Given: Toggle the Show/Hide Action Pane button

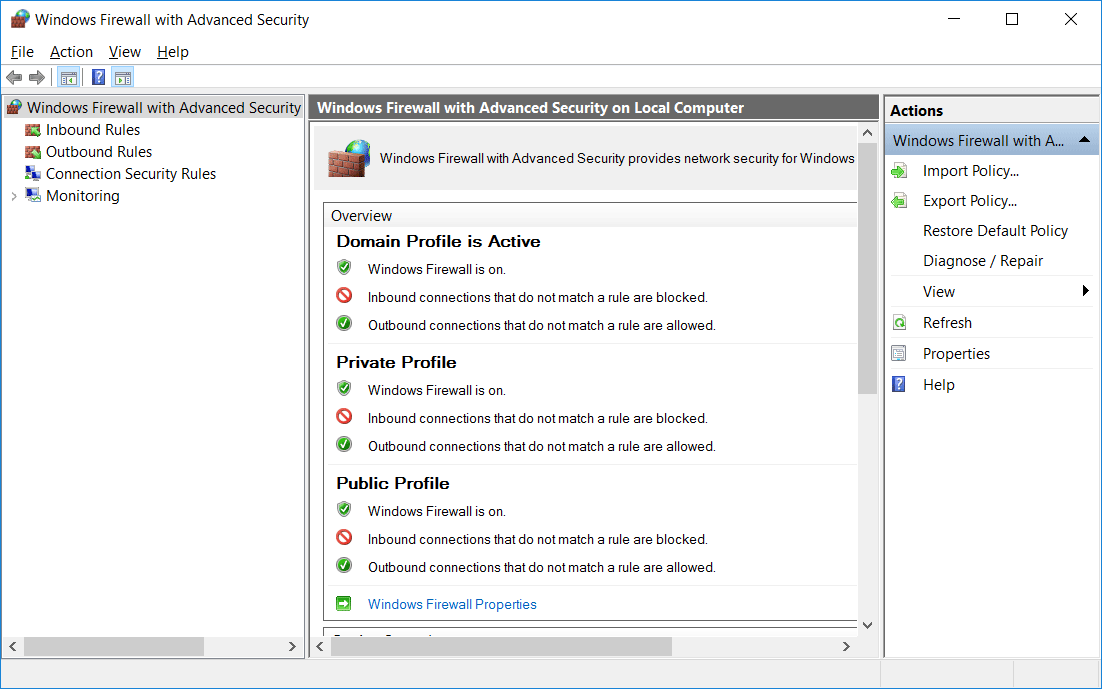Looking at the screenshot, I should (x=123, y=78).
